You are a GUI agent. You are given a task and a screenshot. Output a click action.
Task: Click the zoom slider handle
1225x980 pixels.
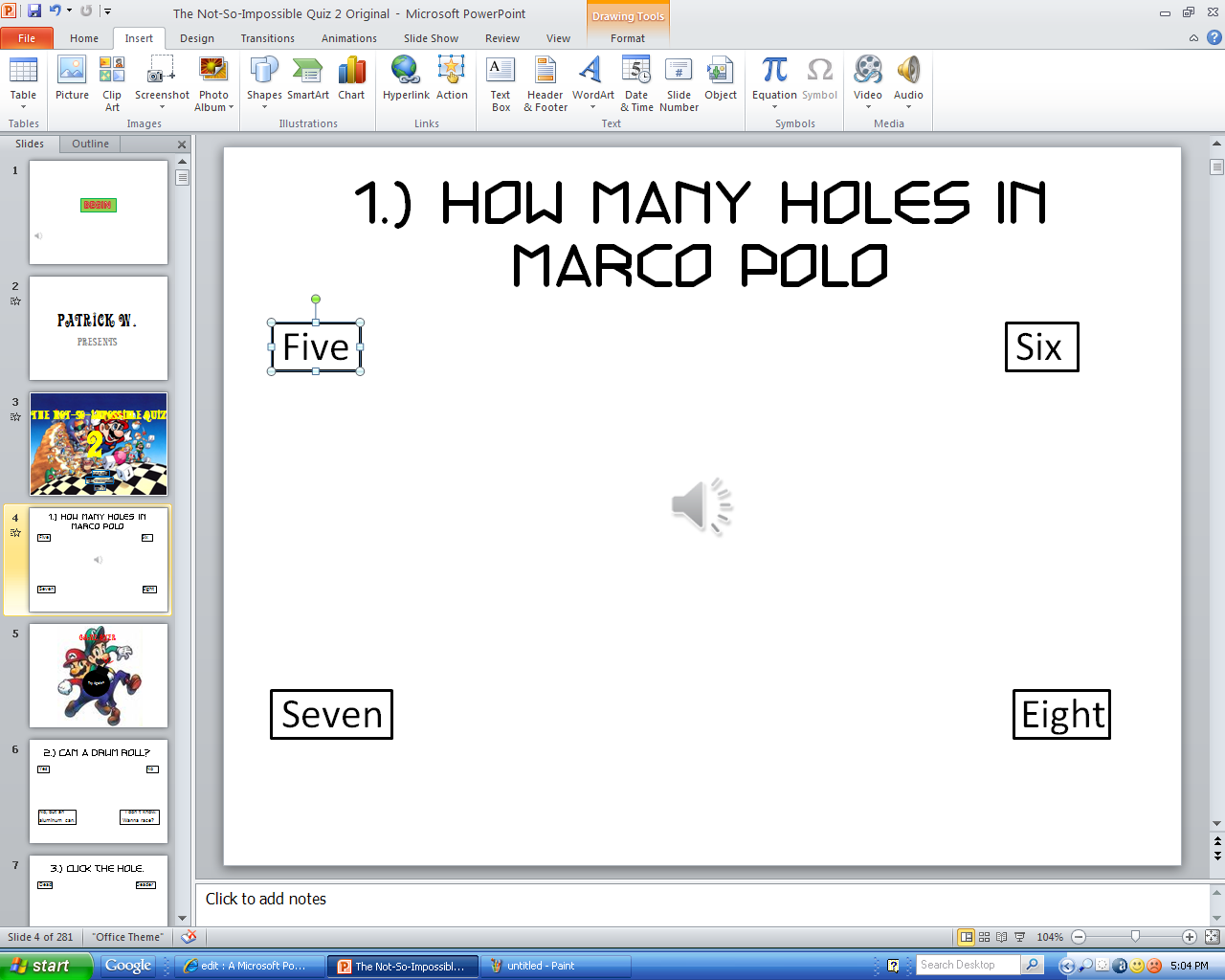tap(1135, 937)
